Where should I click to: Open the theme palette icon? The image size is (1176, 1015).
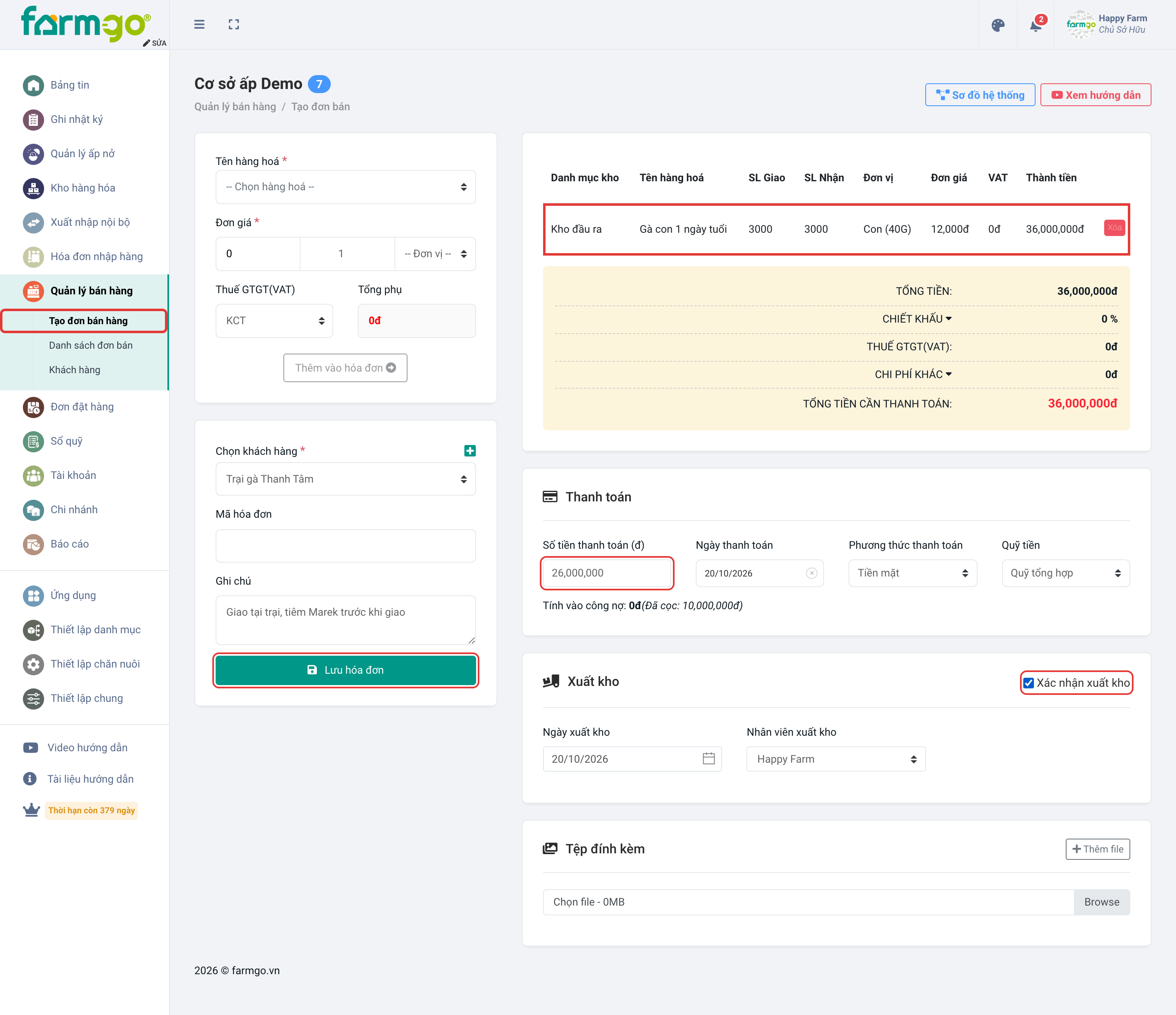pos(998,25)
